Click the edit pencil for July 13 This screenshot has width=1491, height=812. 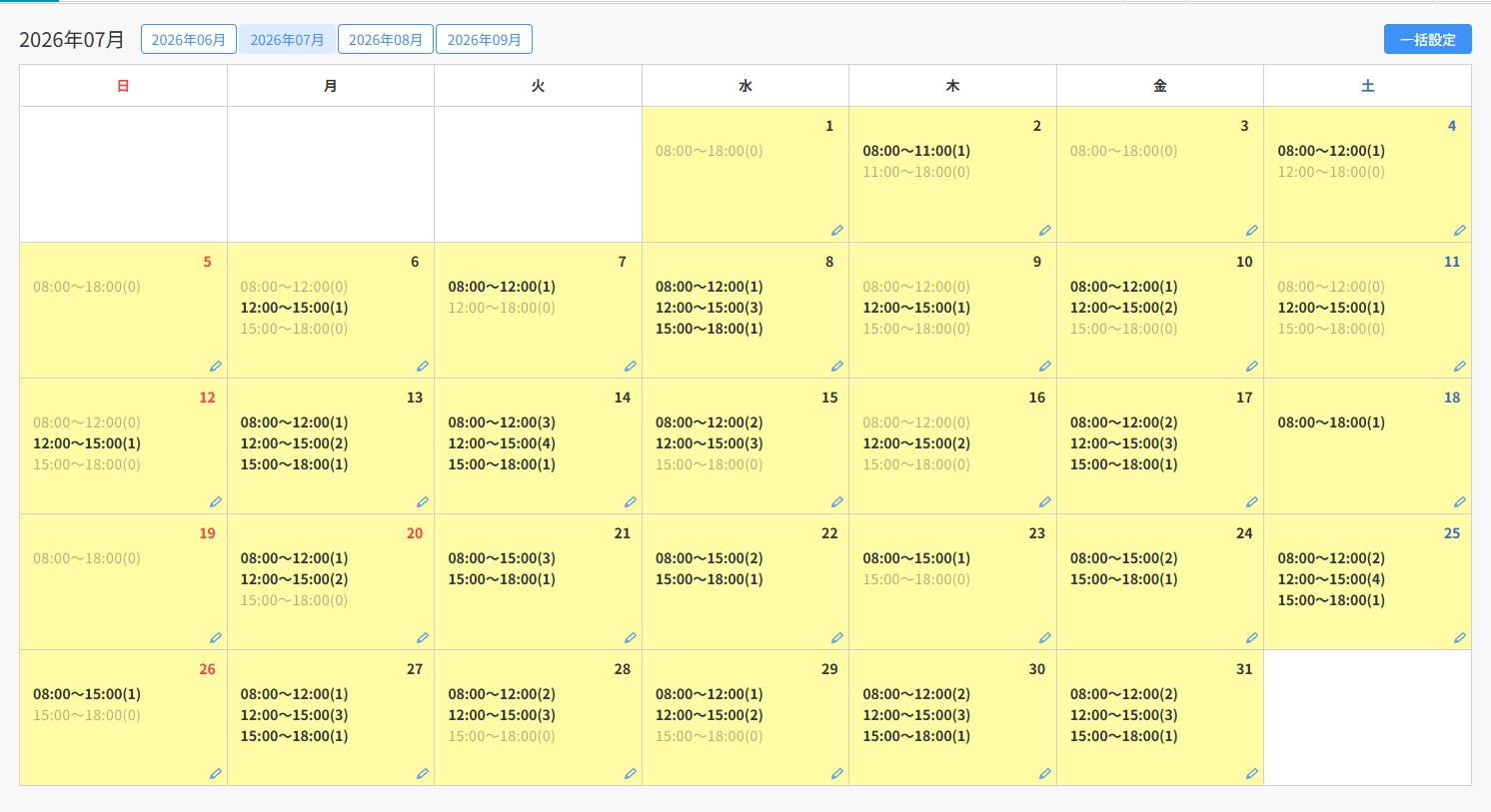click(x=423, y=502)
